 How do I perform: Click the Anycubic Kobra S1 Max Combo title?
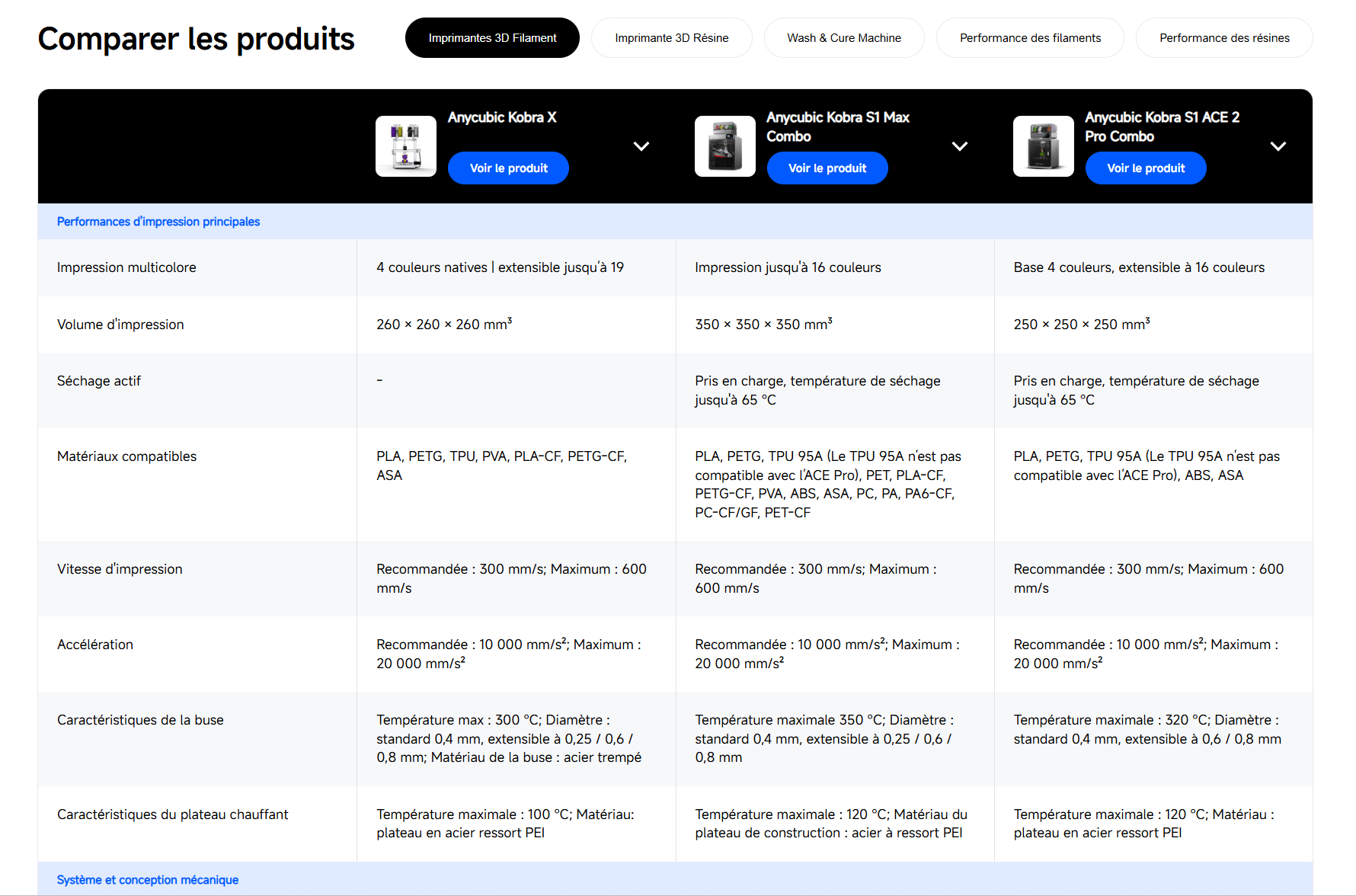tap(838, 126)
